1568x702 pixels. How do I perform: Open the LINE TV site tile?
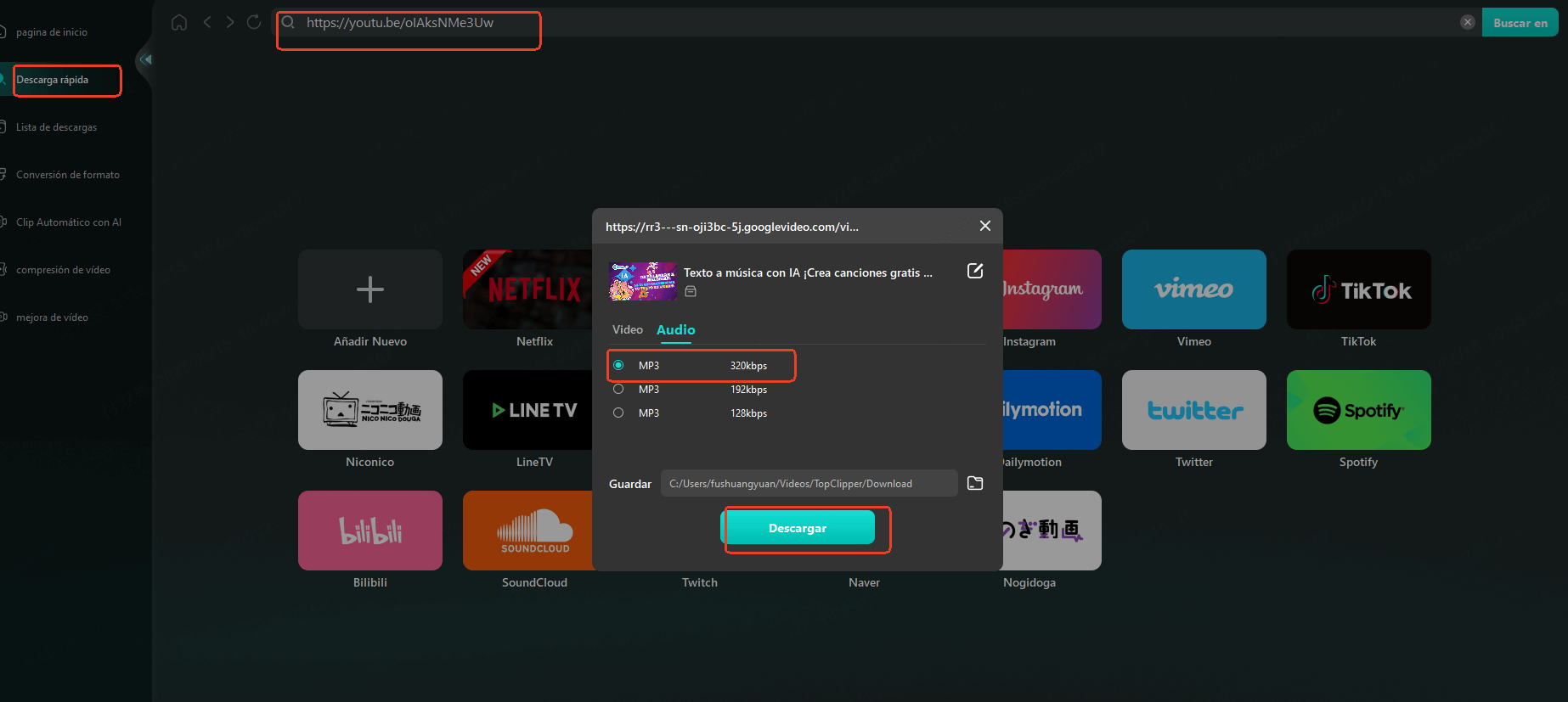pos(527,410)
